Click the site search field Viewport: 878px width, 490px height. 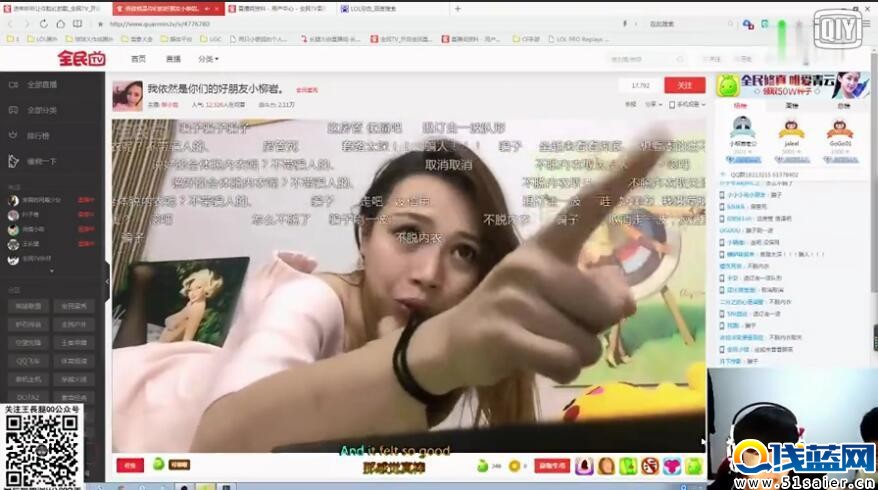[647, 59]
